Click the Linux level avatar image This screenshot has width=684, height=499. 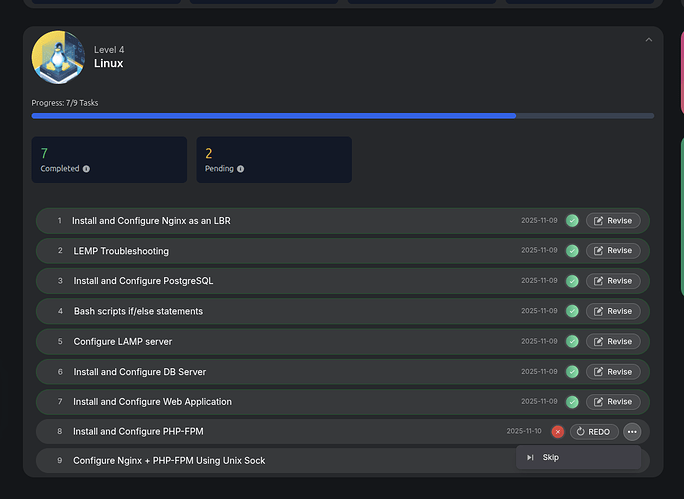[58, 56]
